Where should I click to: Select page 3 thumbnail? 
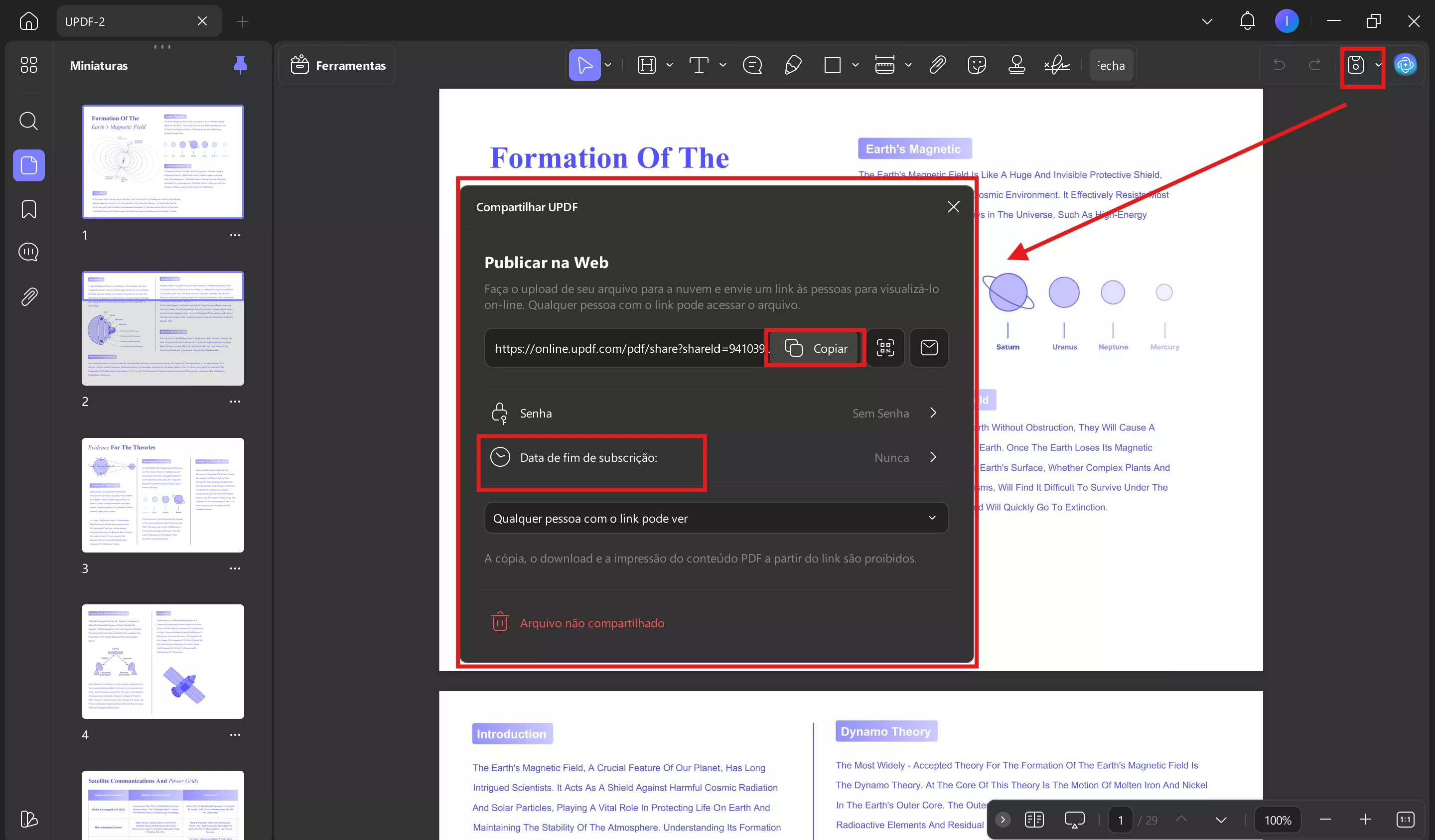pos(162,494)
